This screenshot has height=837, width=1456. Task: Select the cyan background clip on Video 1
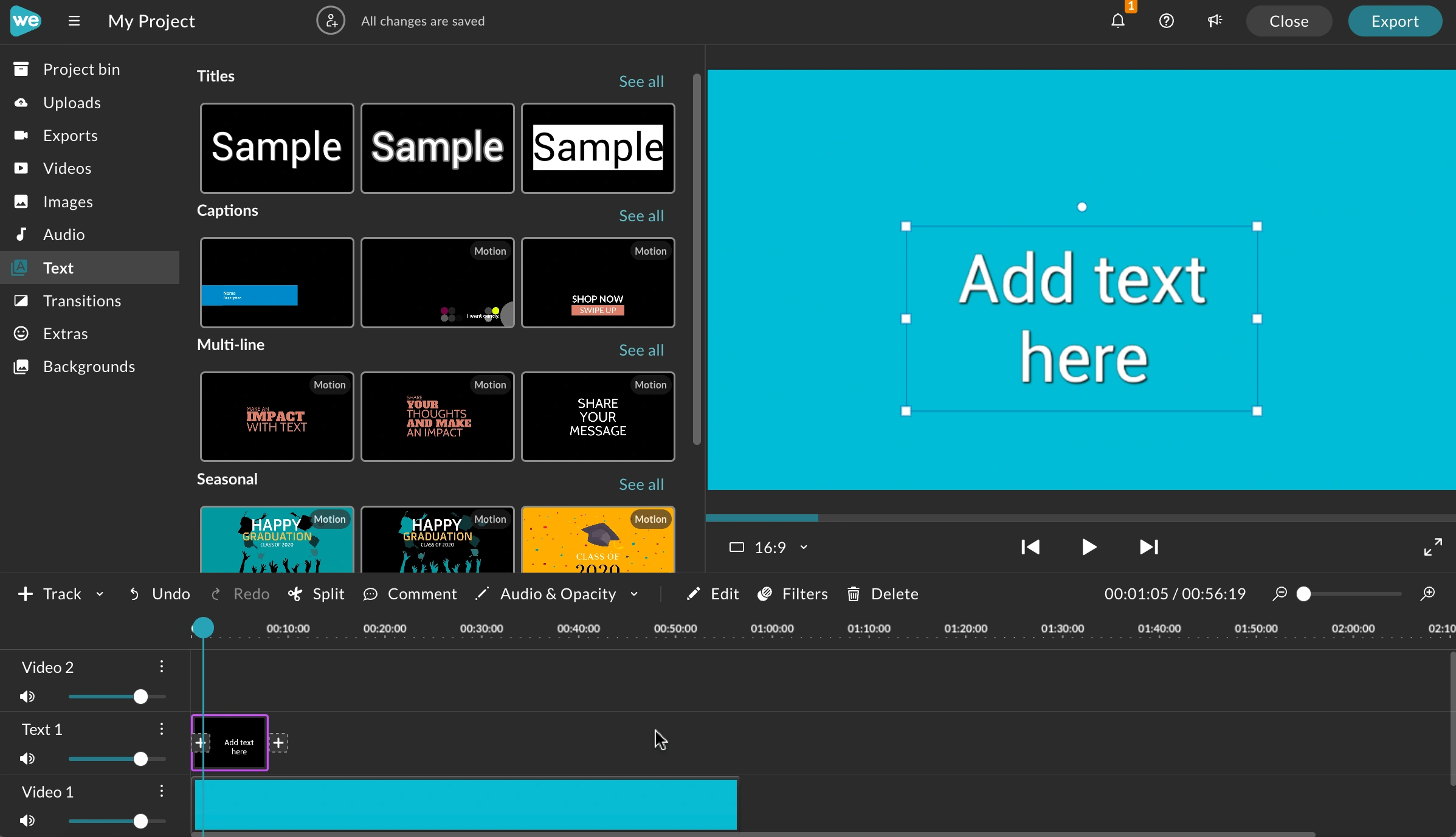point(466,804)
